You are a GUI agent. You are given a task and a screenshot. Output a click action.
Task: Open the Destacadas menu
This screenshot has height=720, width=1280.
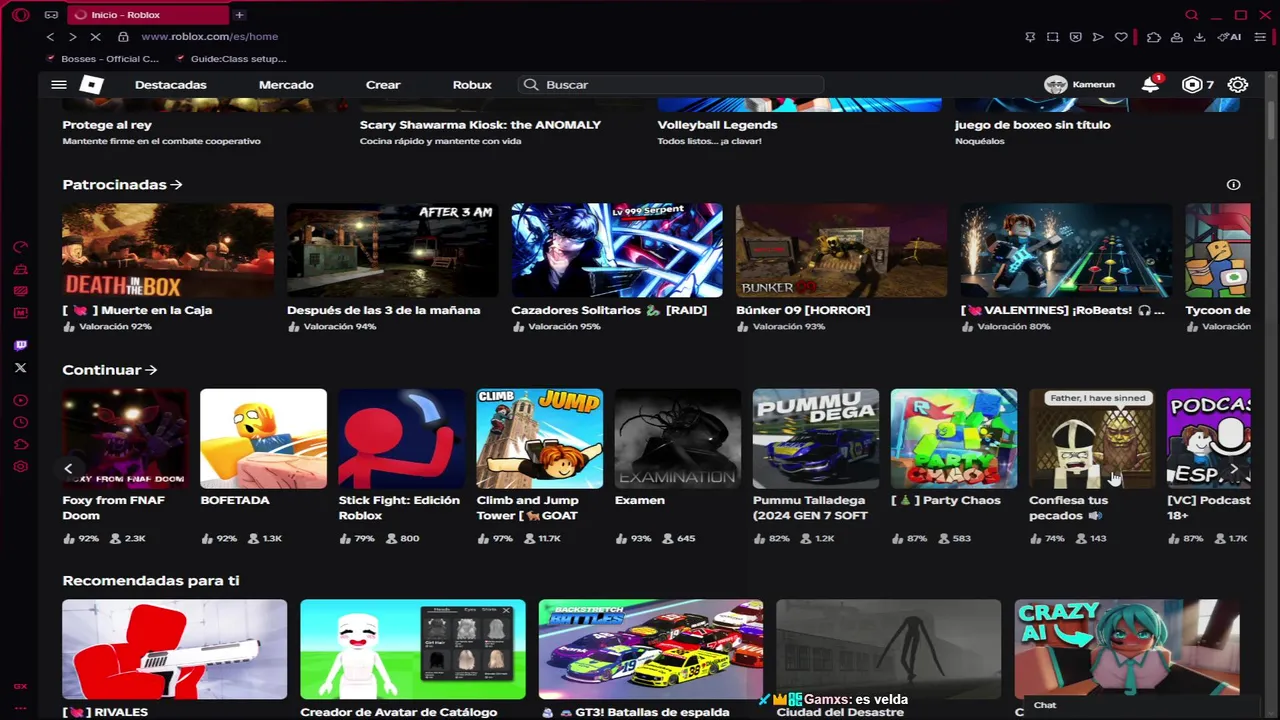[x=171, y=85]
